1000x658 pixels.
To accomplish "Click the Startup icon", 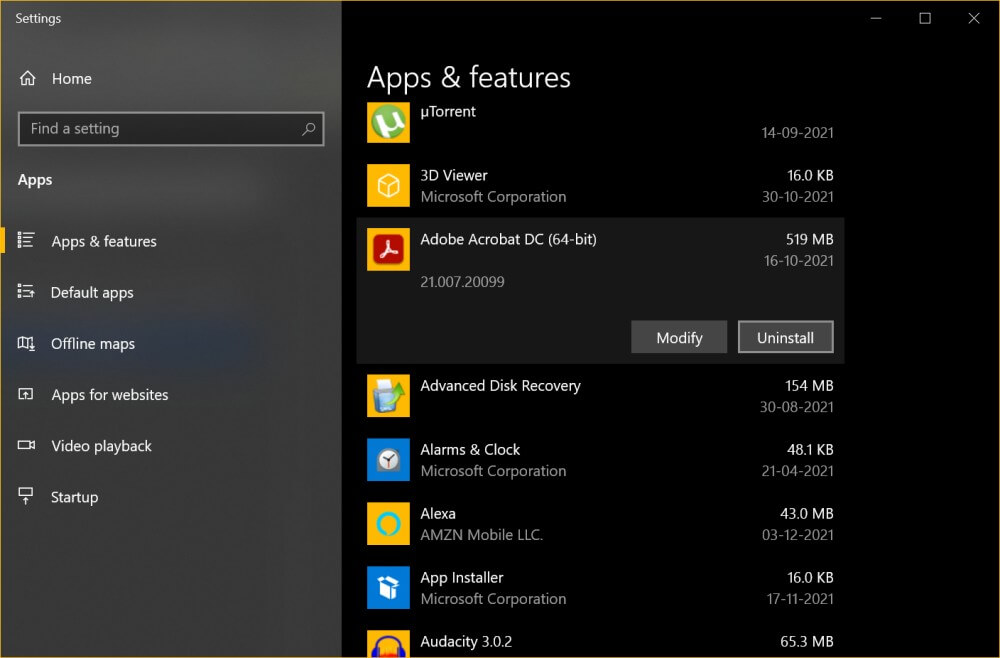I will (26, 496).
